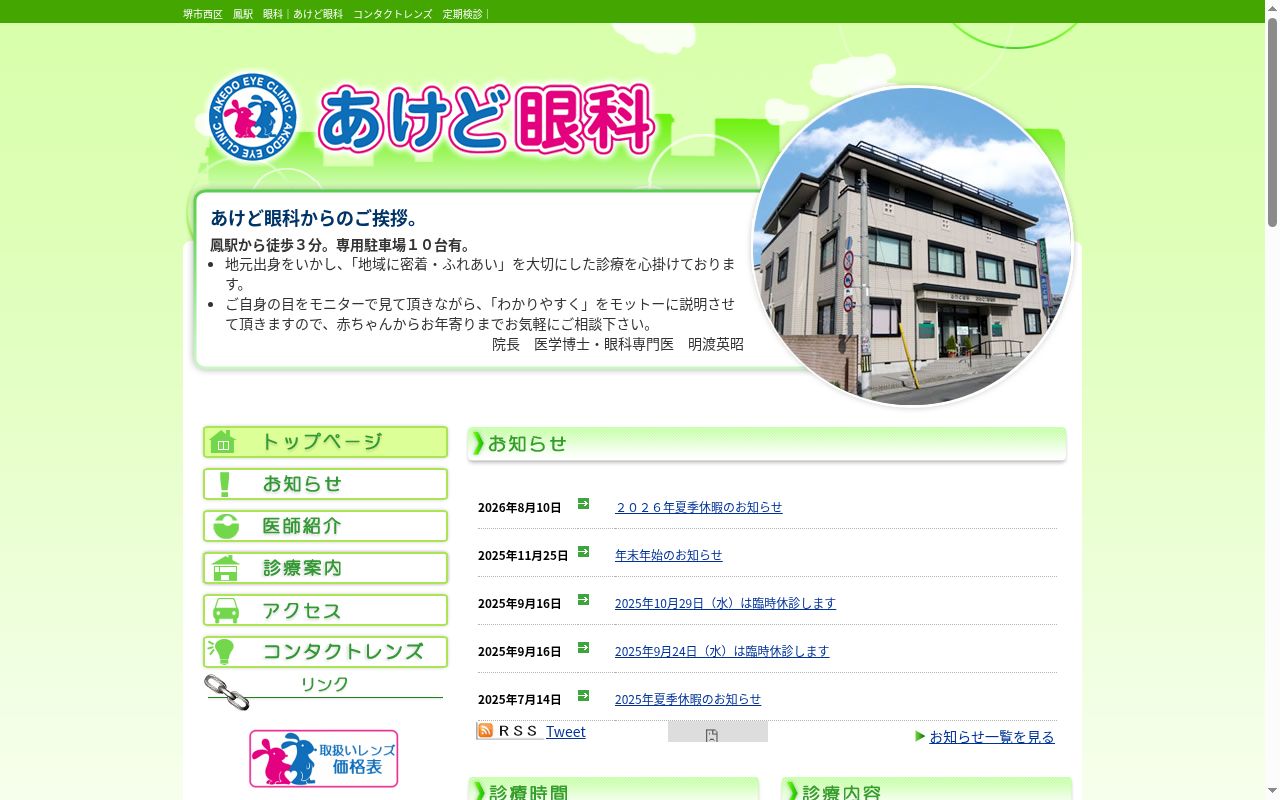Open the コンタクトレンズ sidebar menu item
The height and width of the screenshot is (800, 1280).
325,652
